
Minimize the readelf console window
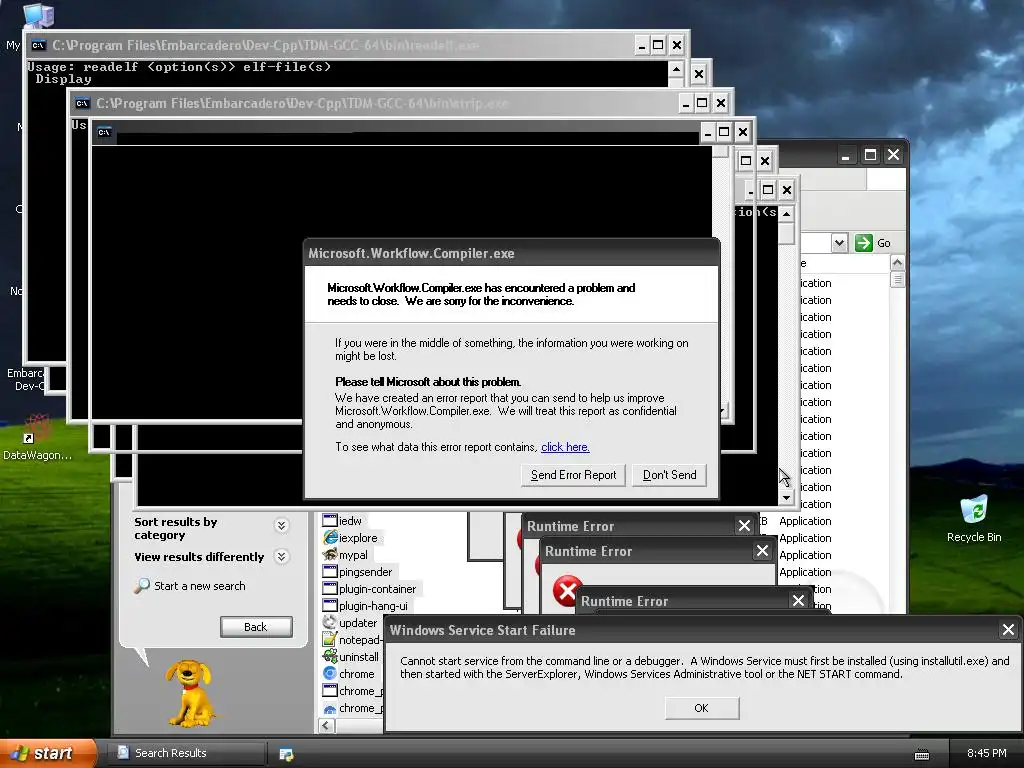(x=641, y=45)
